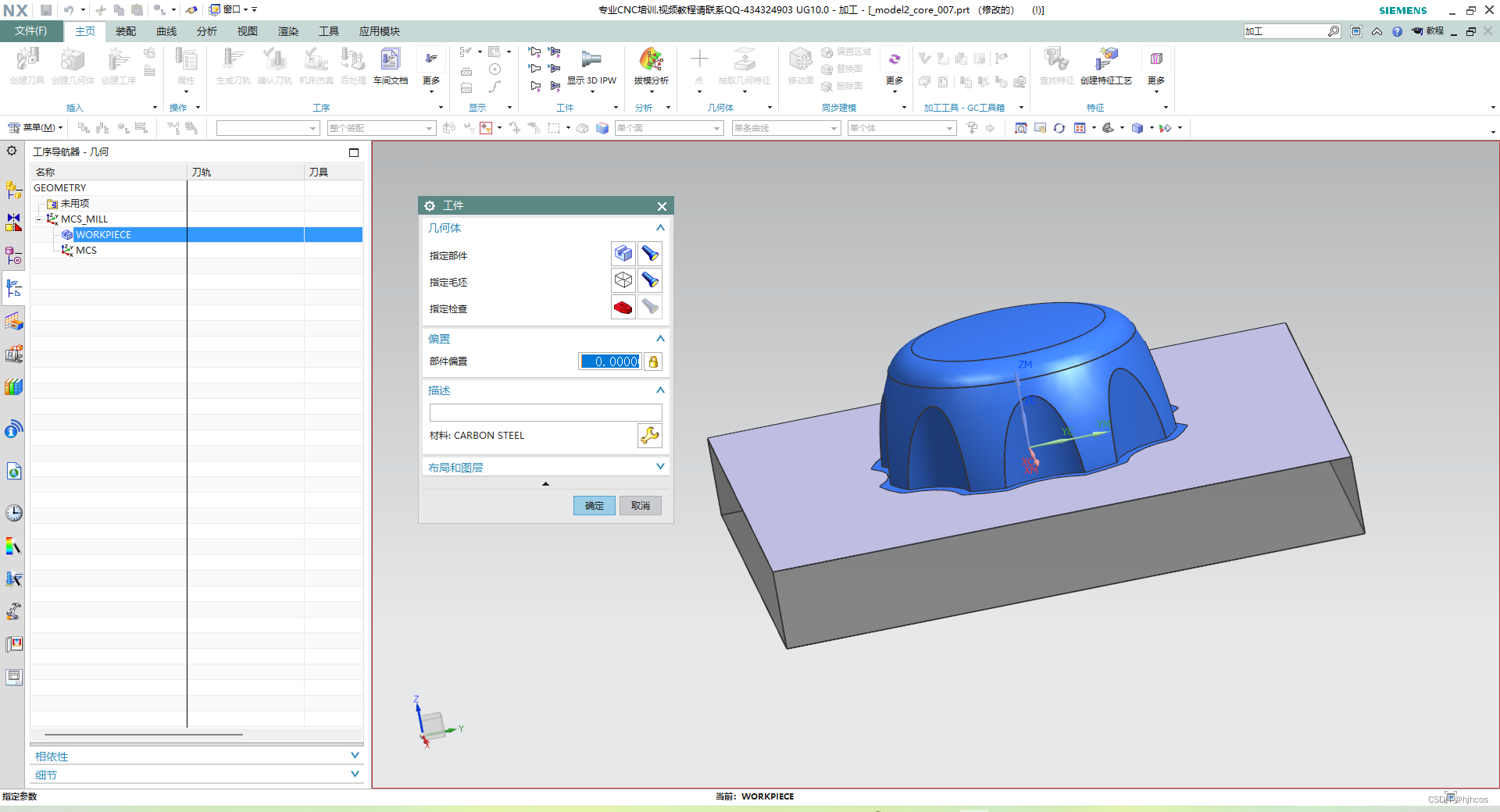
Task: Click the 描述 text input field
Action: (545, 412)
